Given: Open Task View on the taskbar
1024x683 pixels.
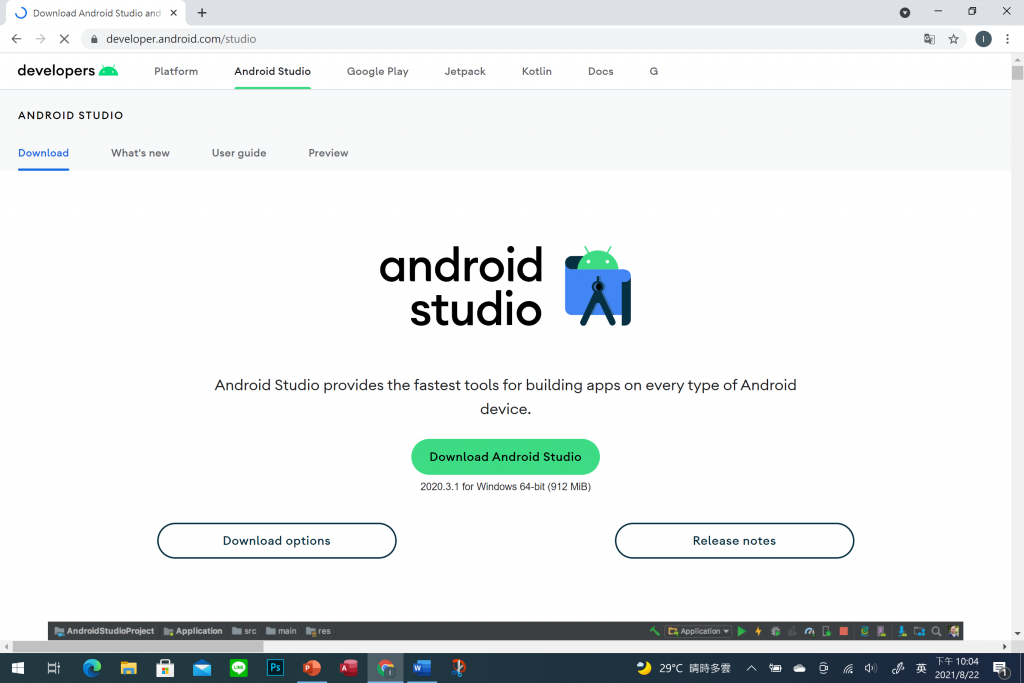Looking at the screenshot, I should [54, 668].
